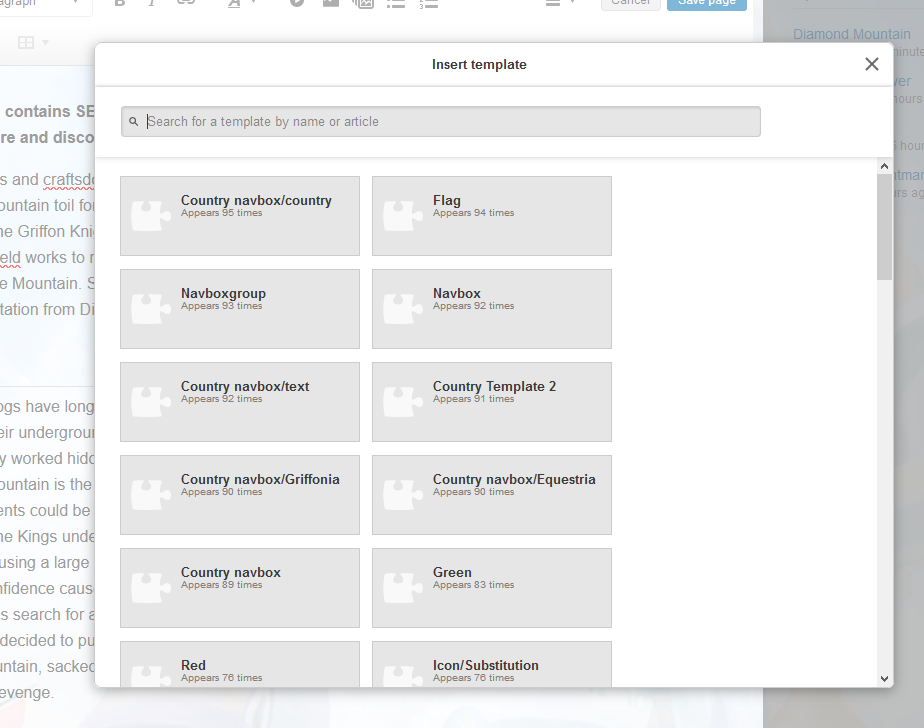Insert the Country navbox/text template

[240, 402]
